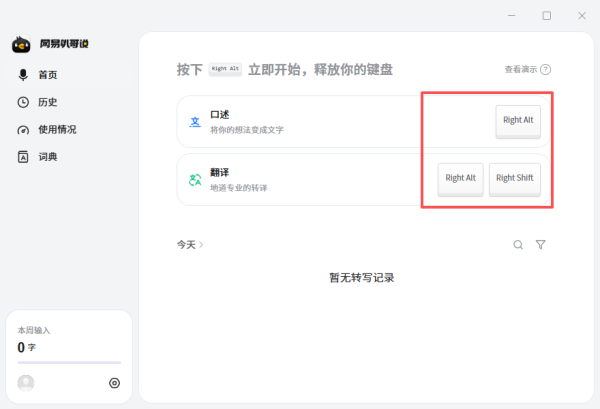Click the Right Shift key button
Viewport: 600px width, 409px height.
515,179
